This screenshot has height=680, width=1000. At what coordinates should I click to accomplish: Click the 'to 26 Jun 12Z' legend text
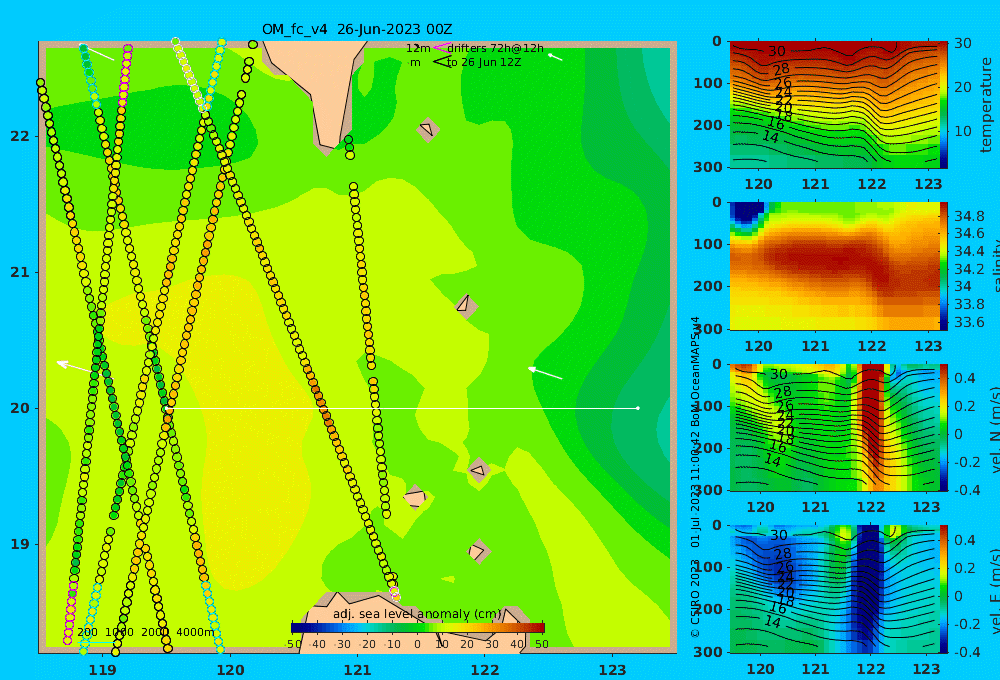[484, 63]
